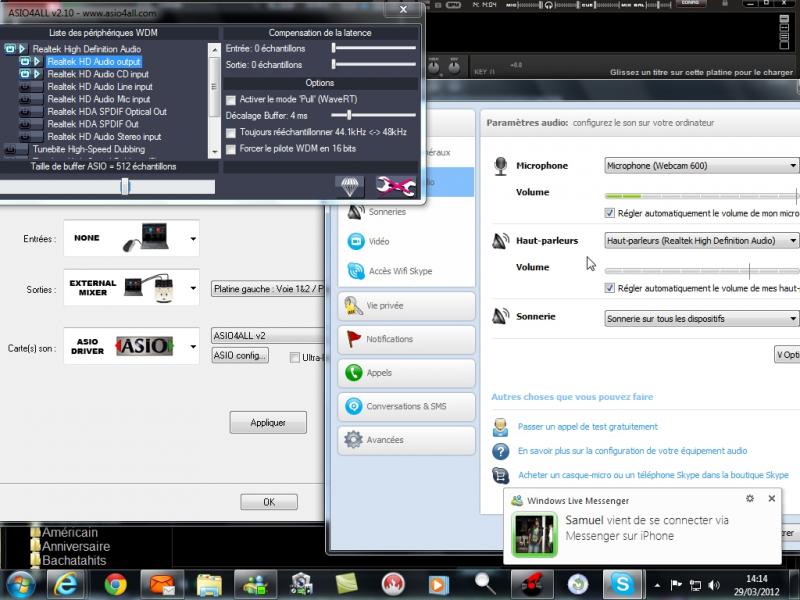Click the Vidéo webcam icon in Skype sidebar
The image size is (800, 600).
pos(355,241)
